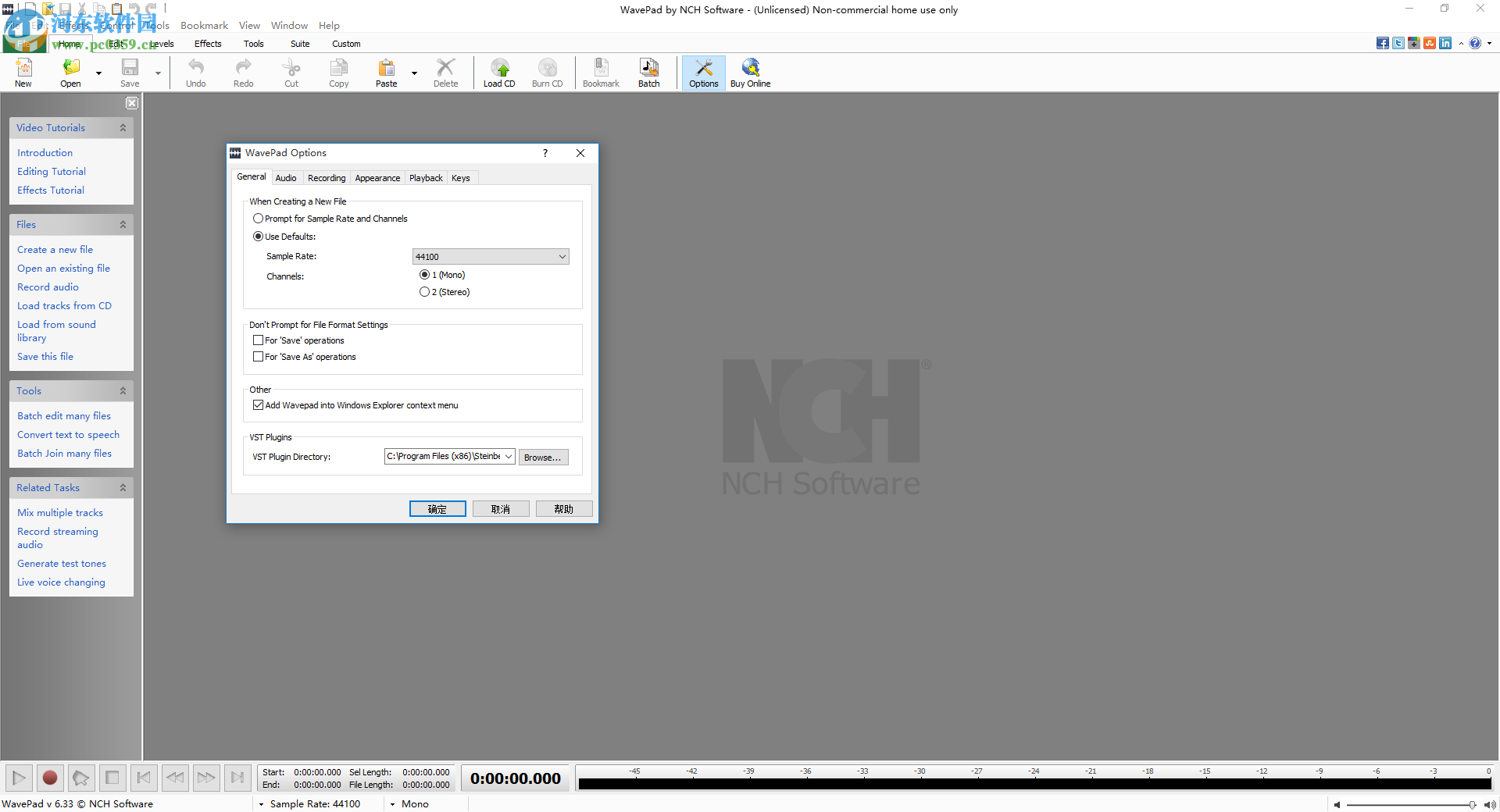
Task: Click the Burn CD icon
Action: click(x=547, y=73)
